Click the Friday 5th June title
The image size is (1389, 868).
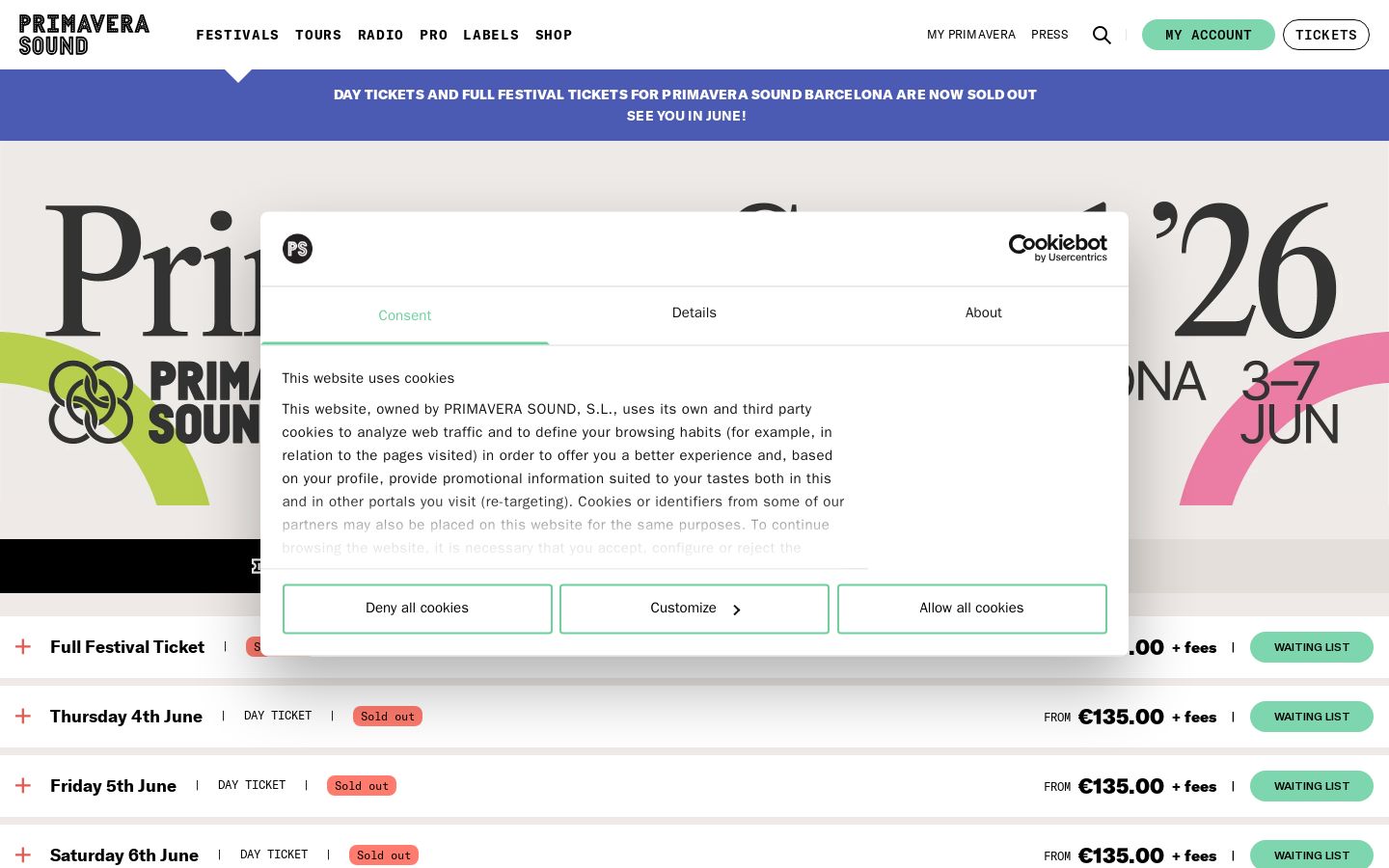click(x=113, y=786)
